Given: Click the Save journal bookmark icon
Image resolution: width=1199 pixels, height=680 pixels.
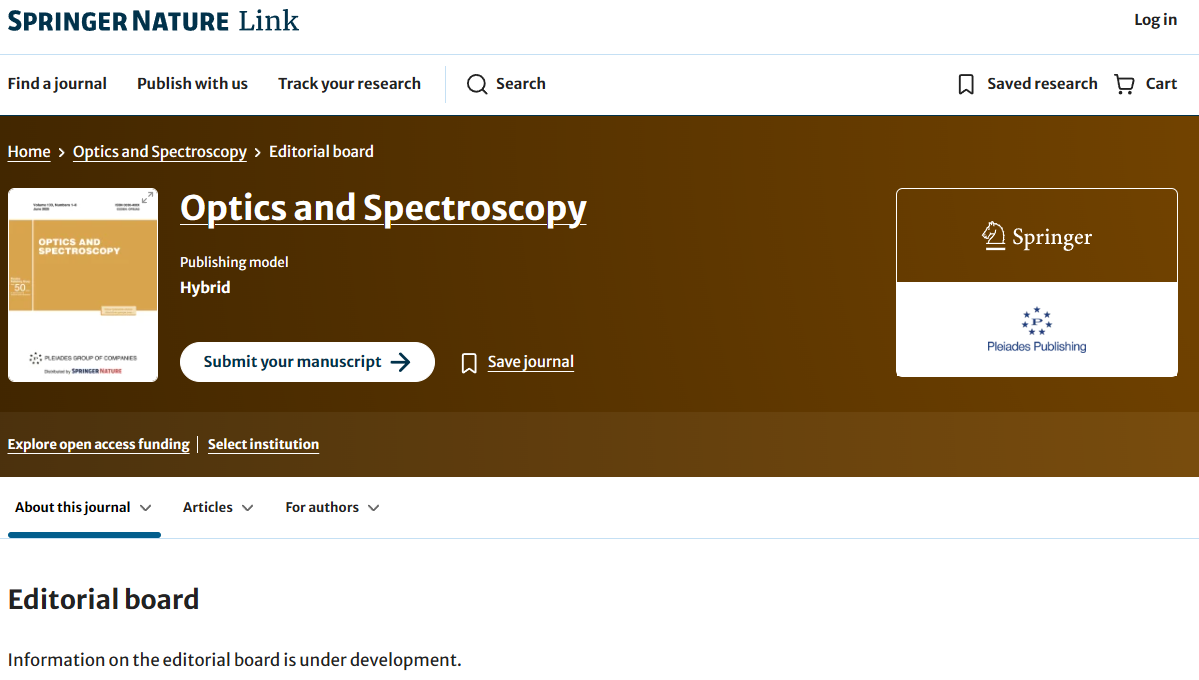Looking at the screenshot, I should (469, 363).
